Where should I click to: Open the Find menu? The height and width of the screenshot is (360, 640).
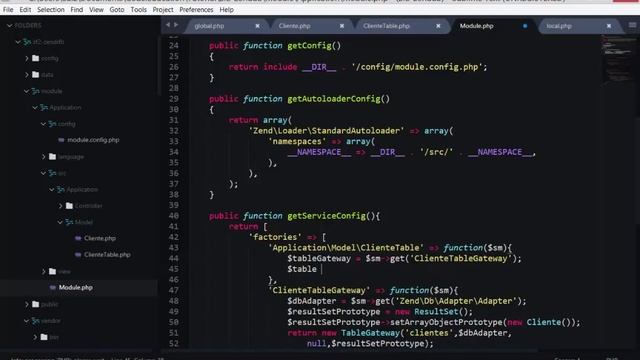76,9
